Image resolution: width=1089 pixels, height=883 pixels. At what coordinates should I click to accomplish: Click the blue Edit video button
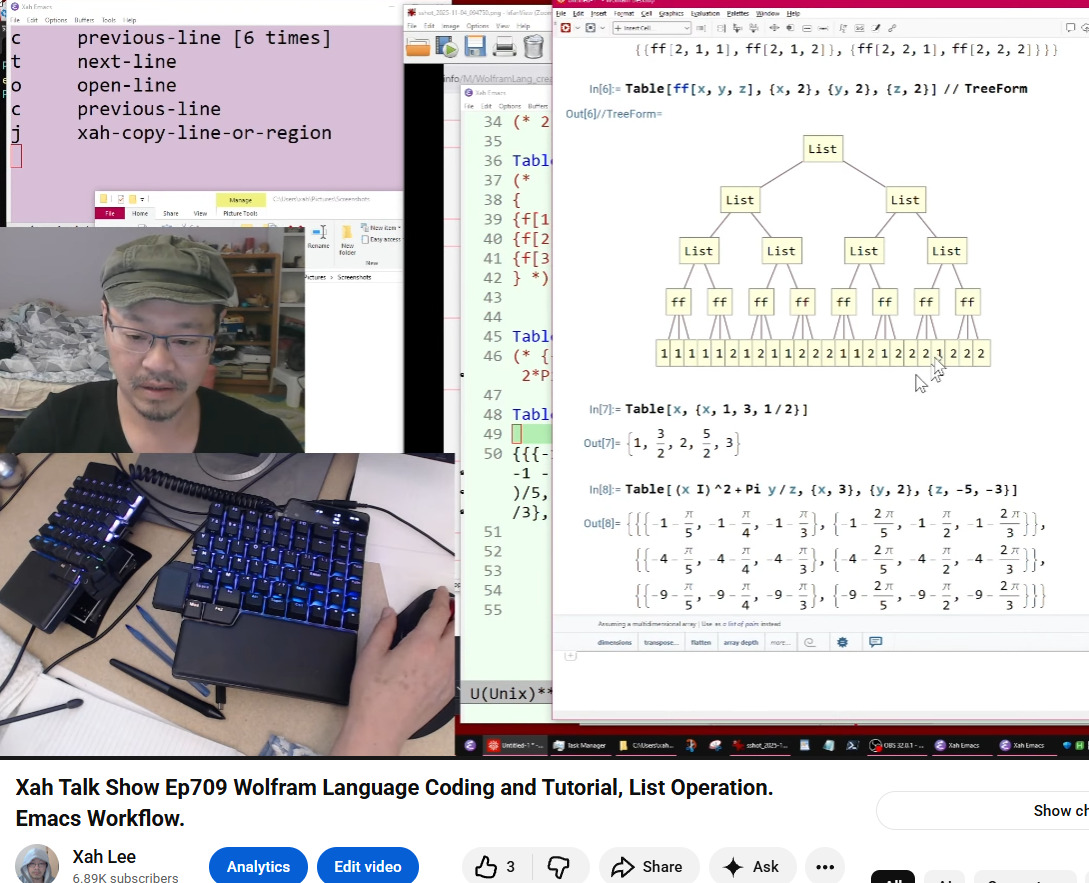click(367, 866)
